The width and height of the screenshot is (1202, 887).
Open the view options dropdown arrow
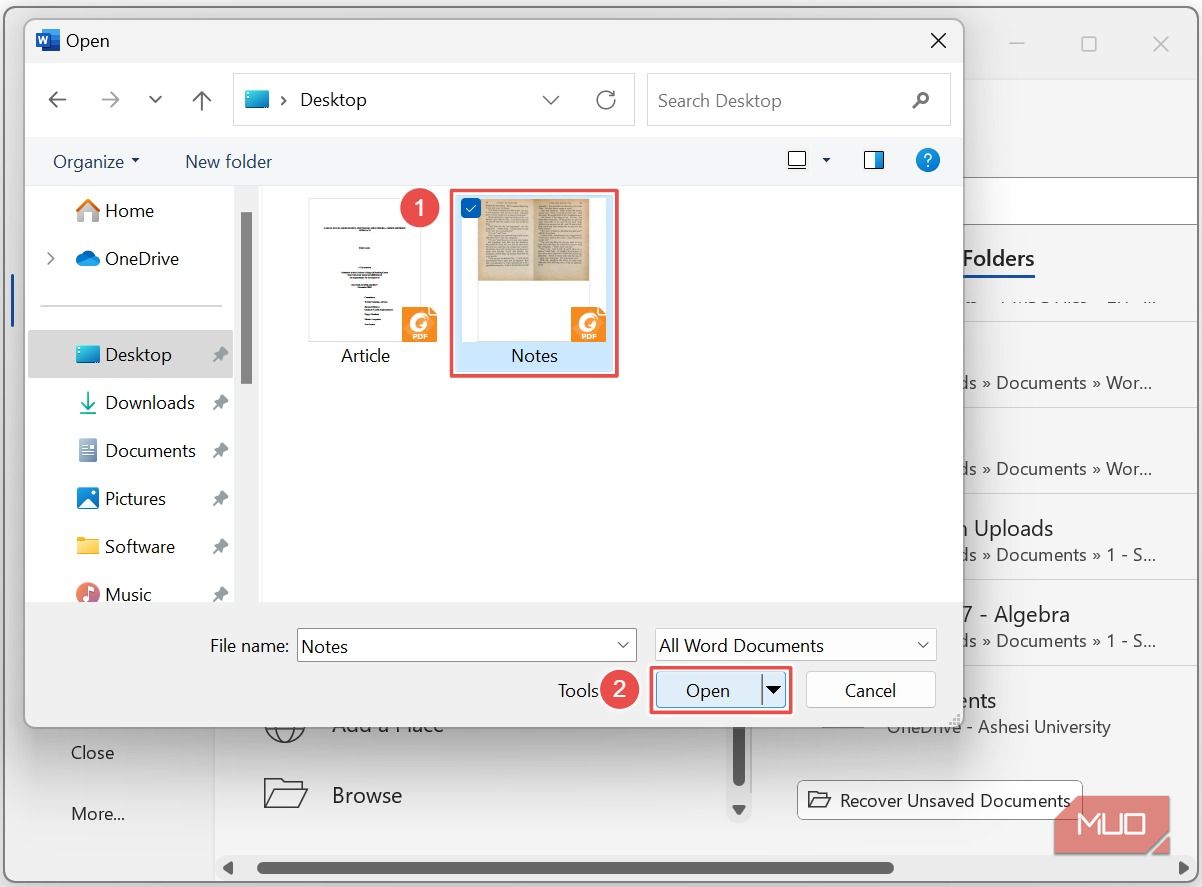[826, 160]
